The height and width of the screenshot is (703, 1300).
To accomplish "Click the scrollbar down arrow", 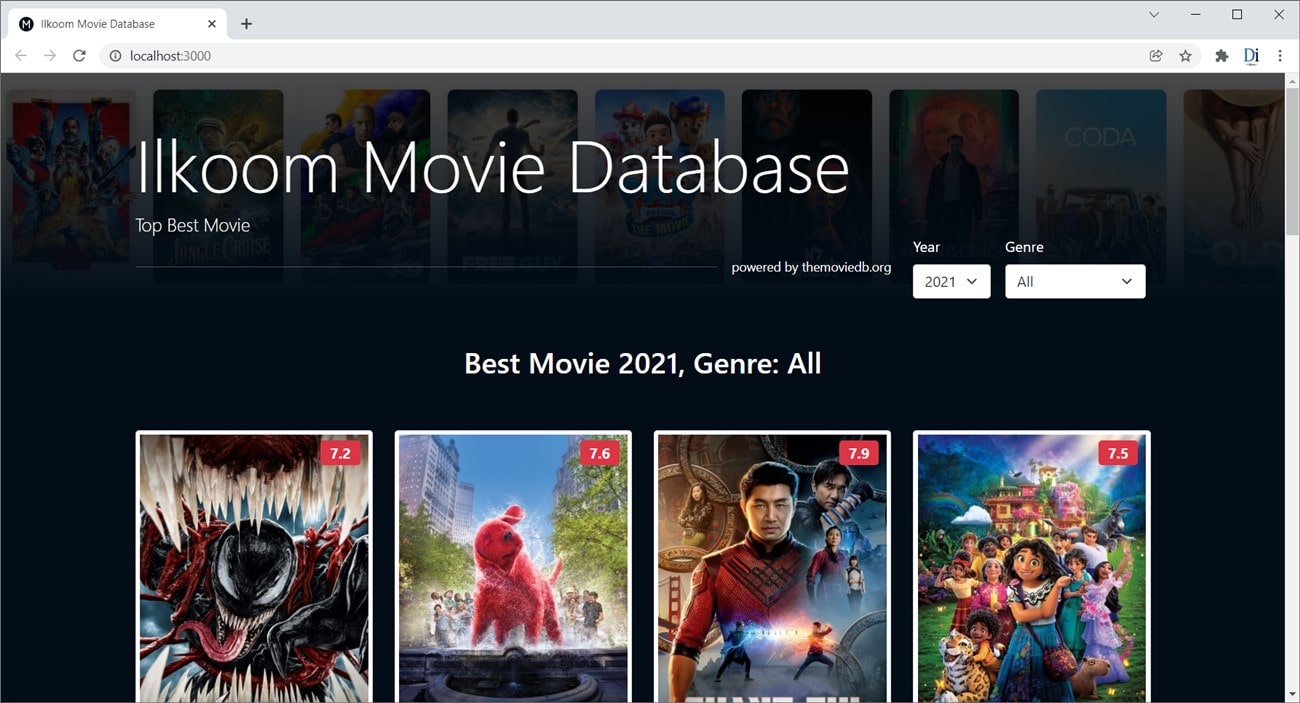I will (x=1291, y=694).
